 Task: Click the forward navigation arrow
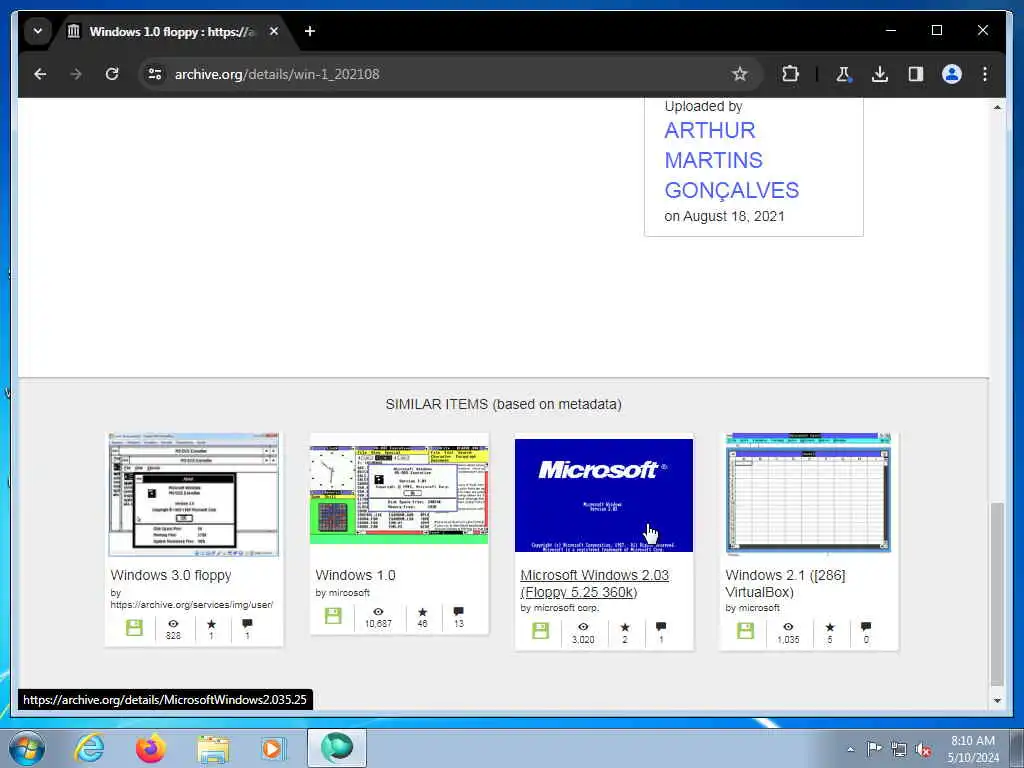click(x=76, y=74)
